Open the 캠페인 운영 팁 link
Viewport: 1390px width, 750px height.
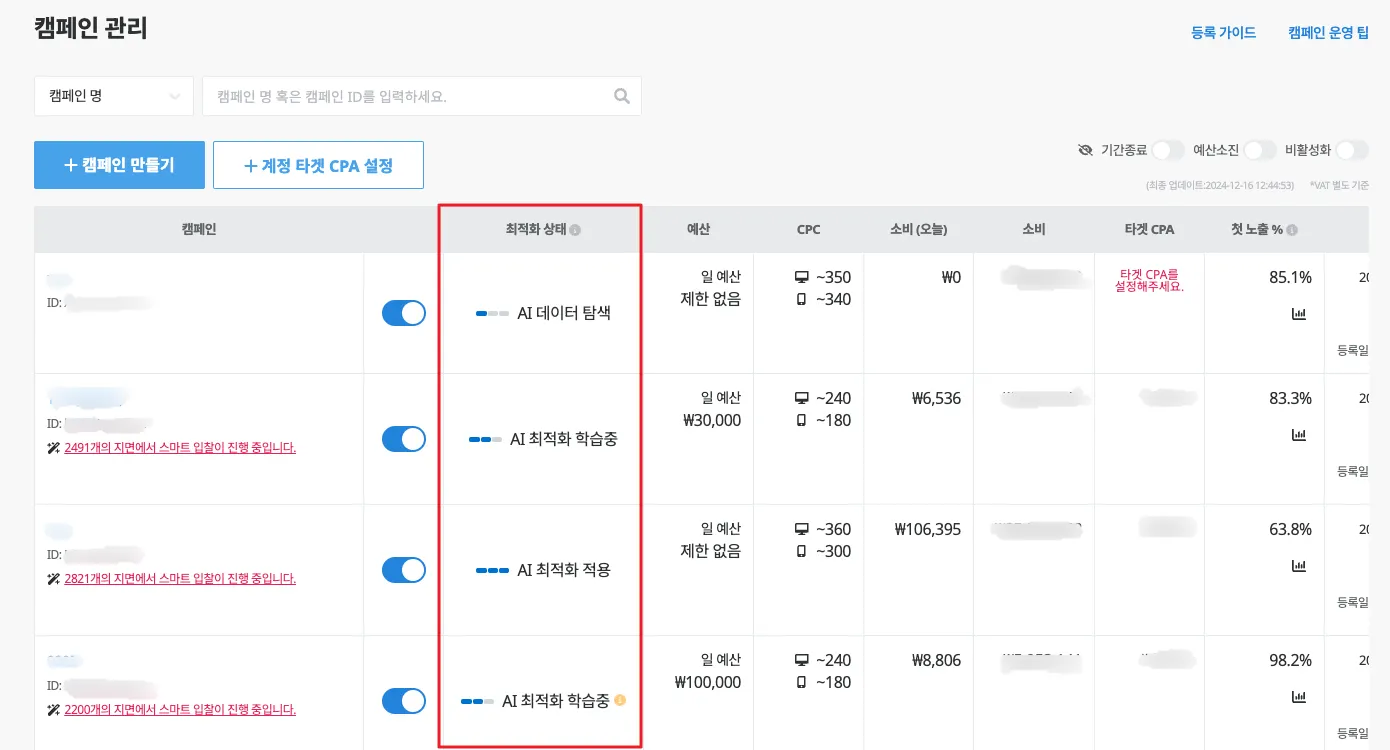pyautogui.click(x=1328, y=32)
